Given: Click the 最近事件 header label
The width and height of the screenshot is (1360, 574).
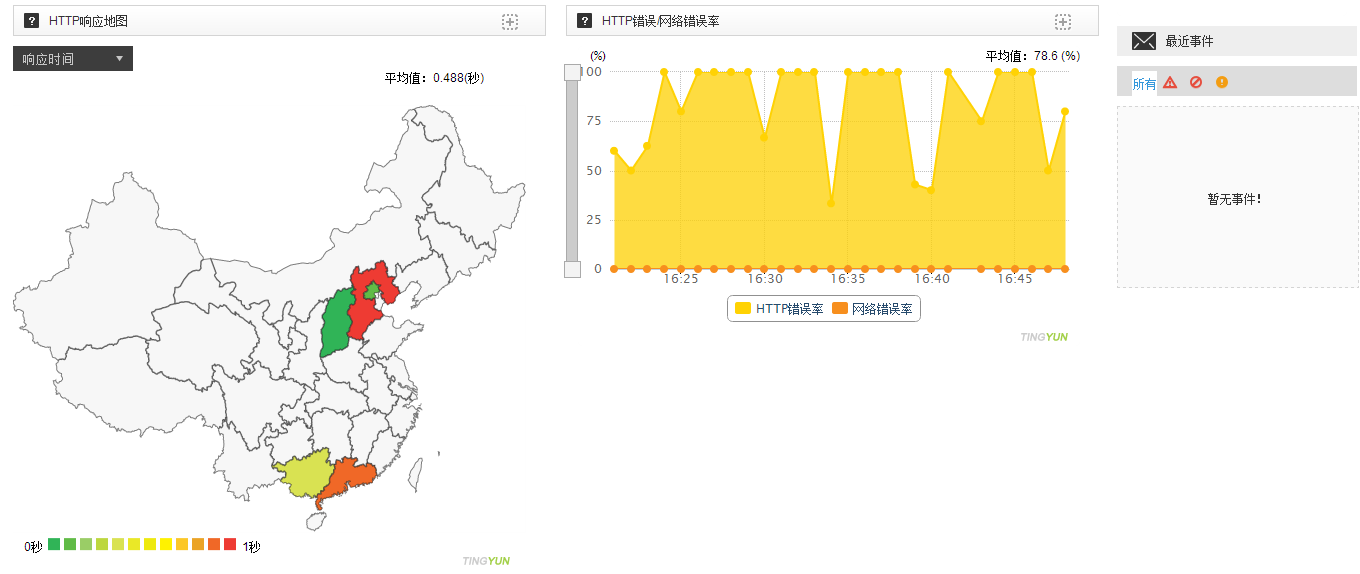Looking at the screenshot, I should (1189, 41).
